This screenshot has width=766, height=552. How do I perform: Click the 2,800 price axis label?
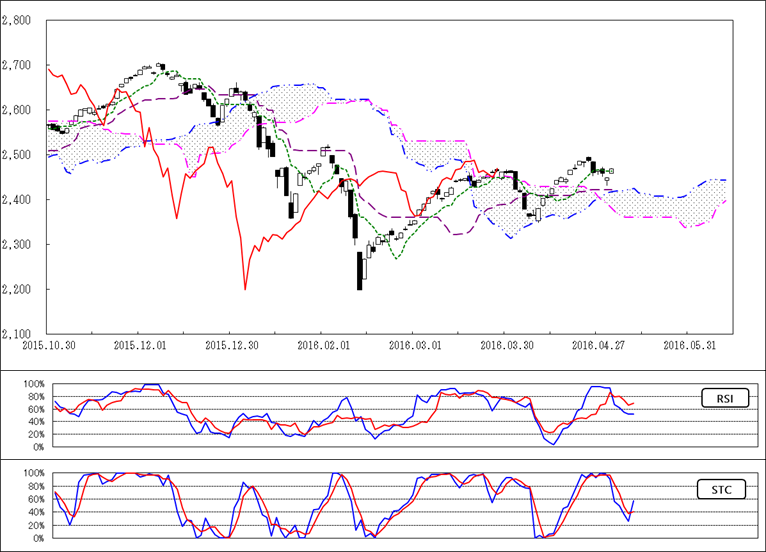17,20
